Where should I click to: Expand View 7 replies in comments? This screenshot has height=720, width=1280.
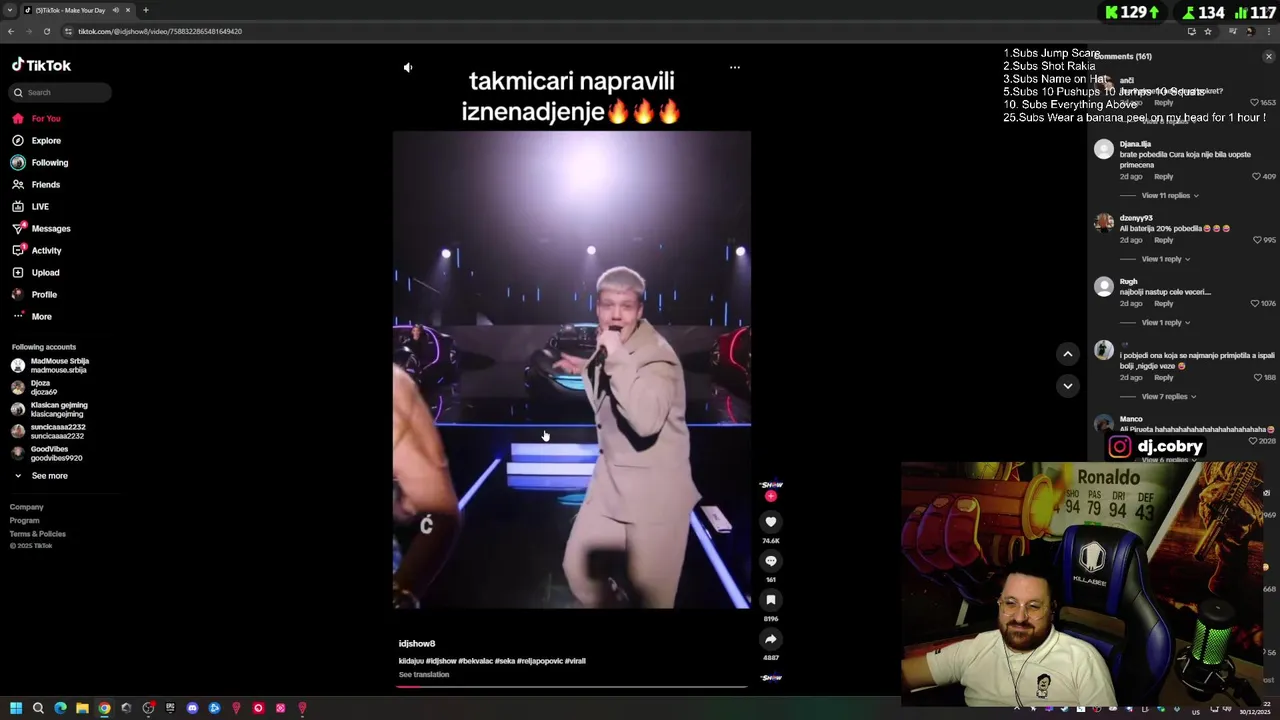pyautogui.click(x=1169, y=397)
